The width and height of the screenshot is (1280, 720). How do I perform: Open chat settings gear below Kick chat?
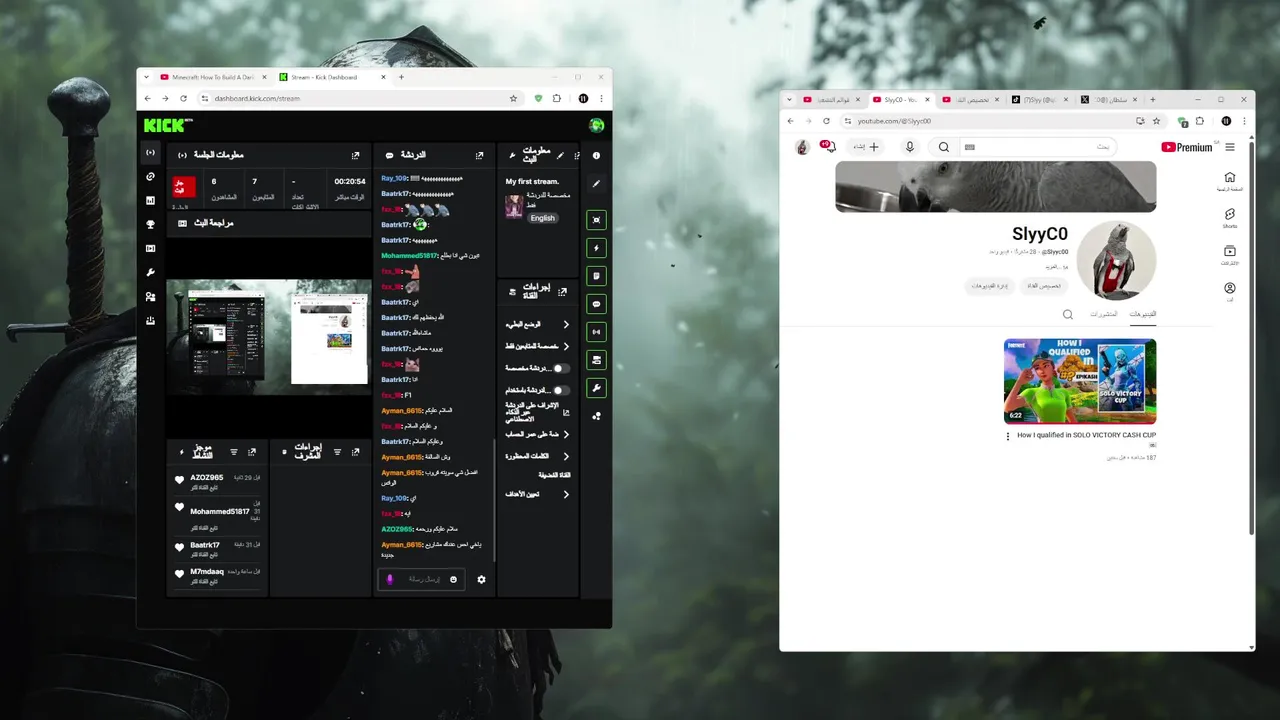[481, 579]
